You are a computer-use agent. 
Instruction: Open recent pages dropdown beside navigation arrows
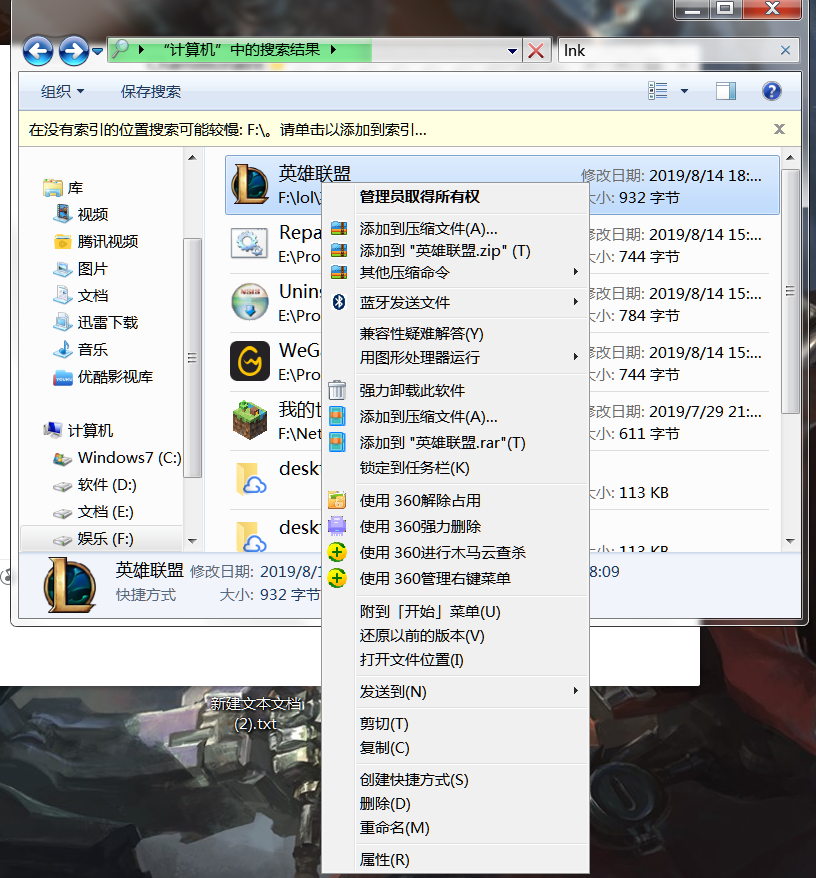click(97, 51)
